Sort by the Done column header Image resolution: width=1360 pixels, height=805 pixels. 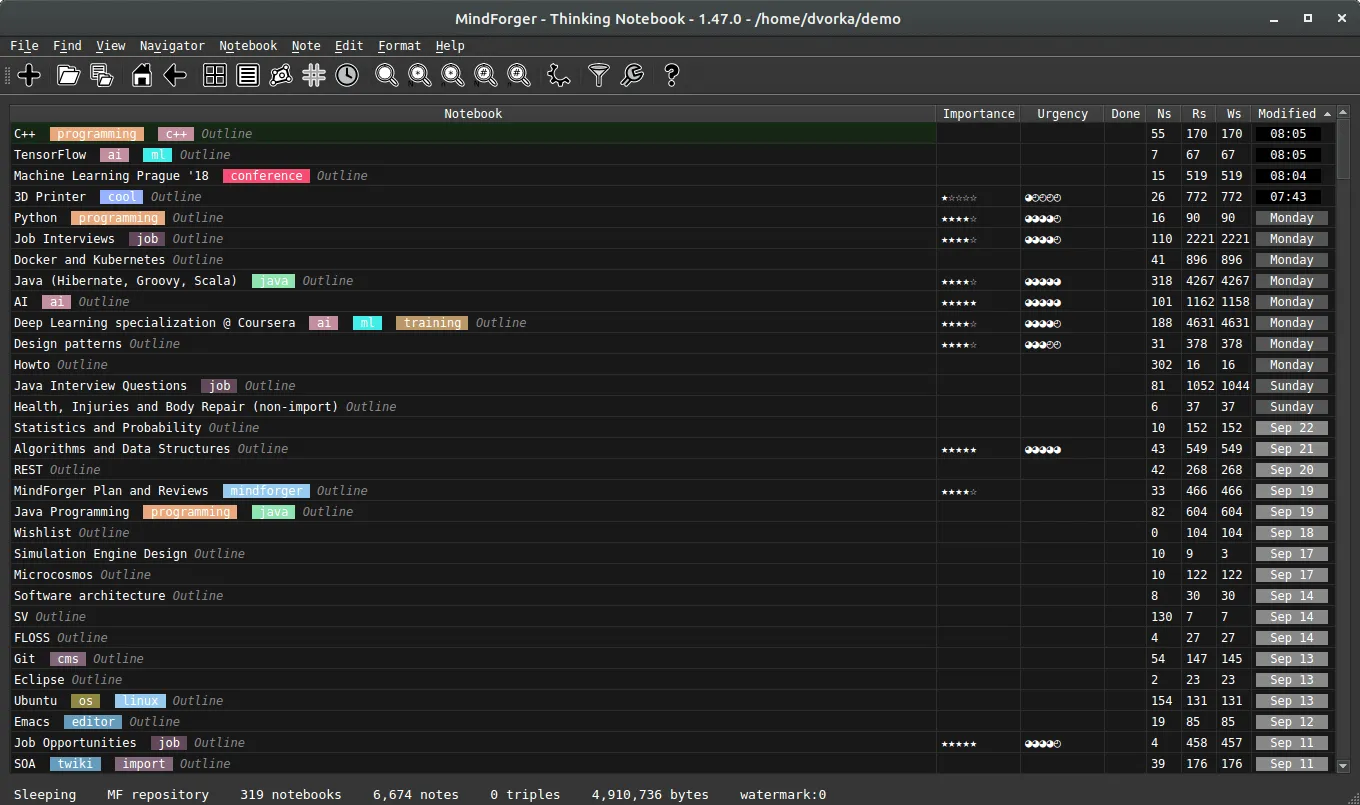(x=1125, y=113)
